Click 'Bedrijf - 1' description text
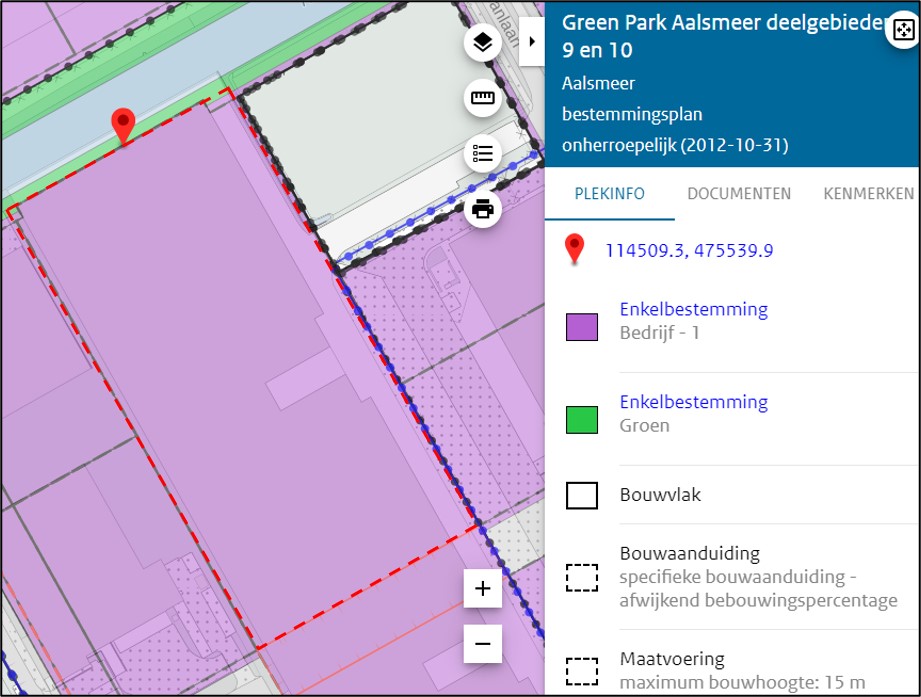 coord(659,333)
